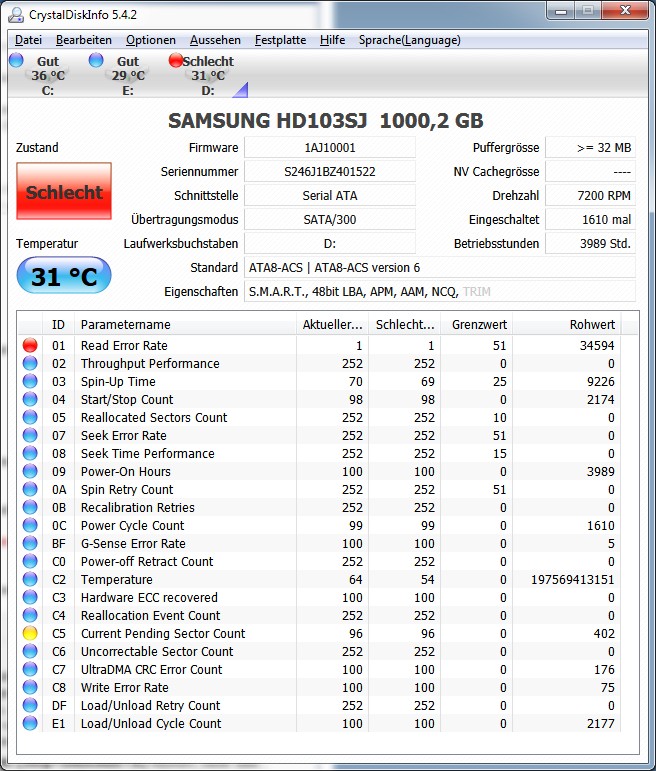
Task: Click the Standard field ATA8-ACS
Action: (x=440, y=267)
